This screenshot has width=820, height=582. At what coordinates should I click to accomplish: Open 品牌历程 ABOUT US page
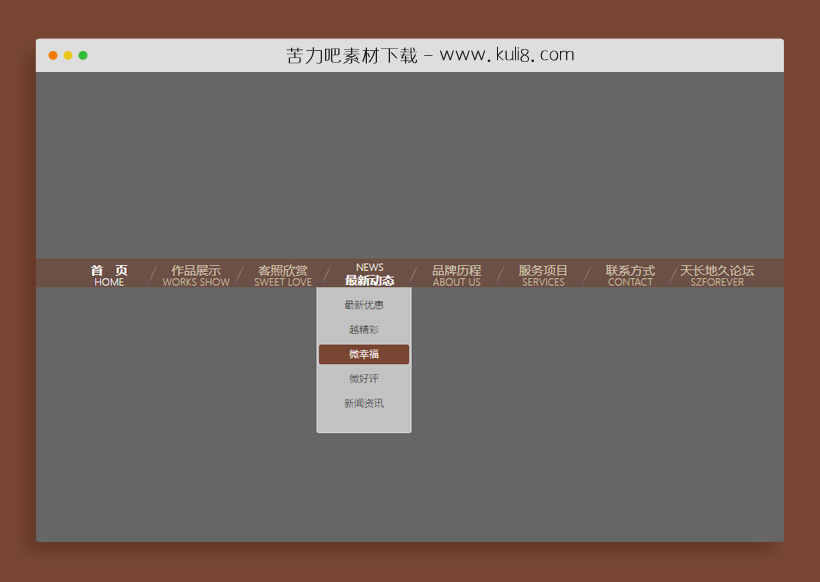(456, 275)
